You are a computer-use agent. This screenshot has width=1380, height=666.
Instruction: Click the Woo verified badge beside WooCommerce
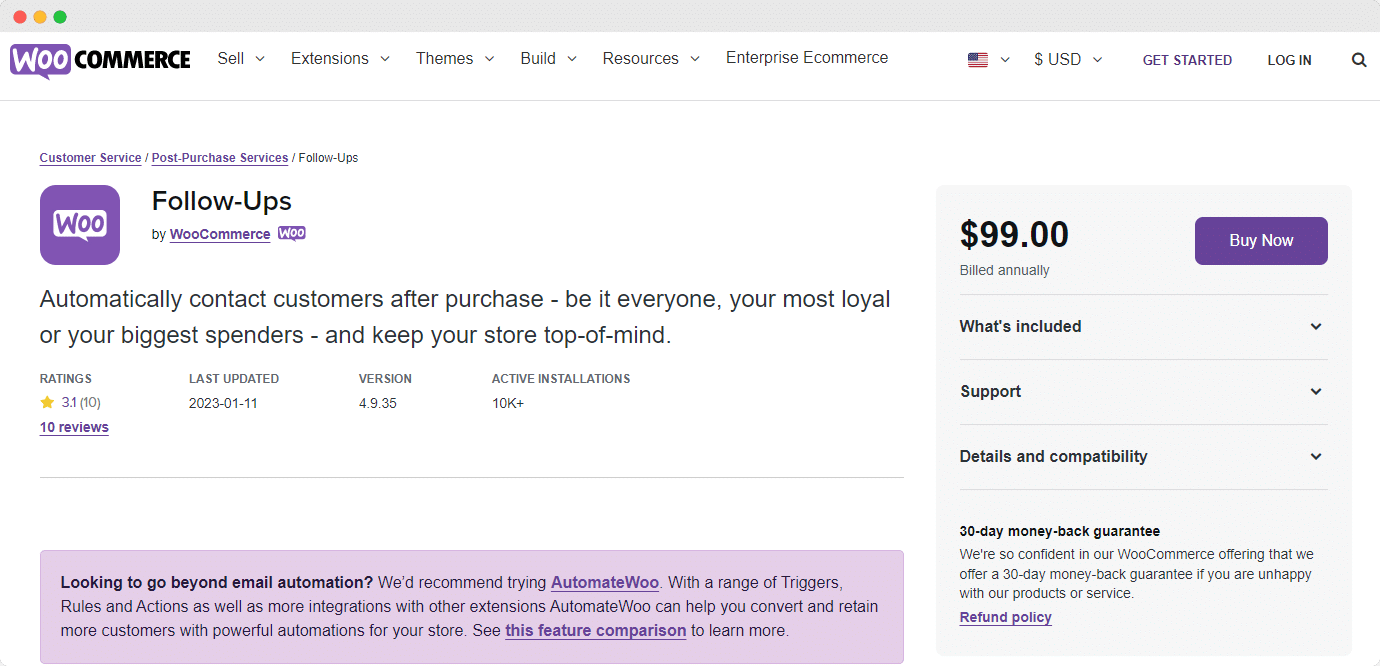tap(291, 233)
